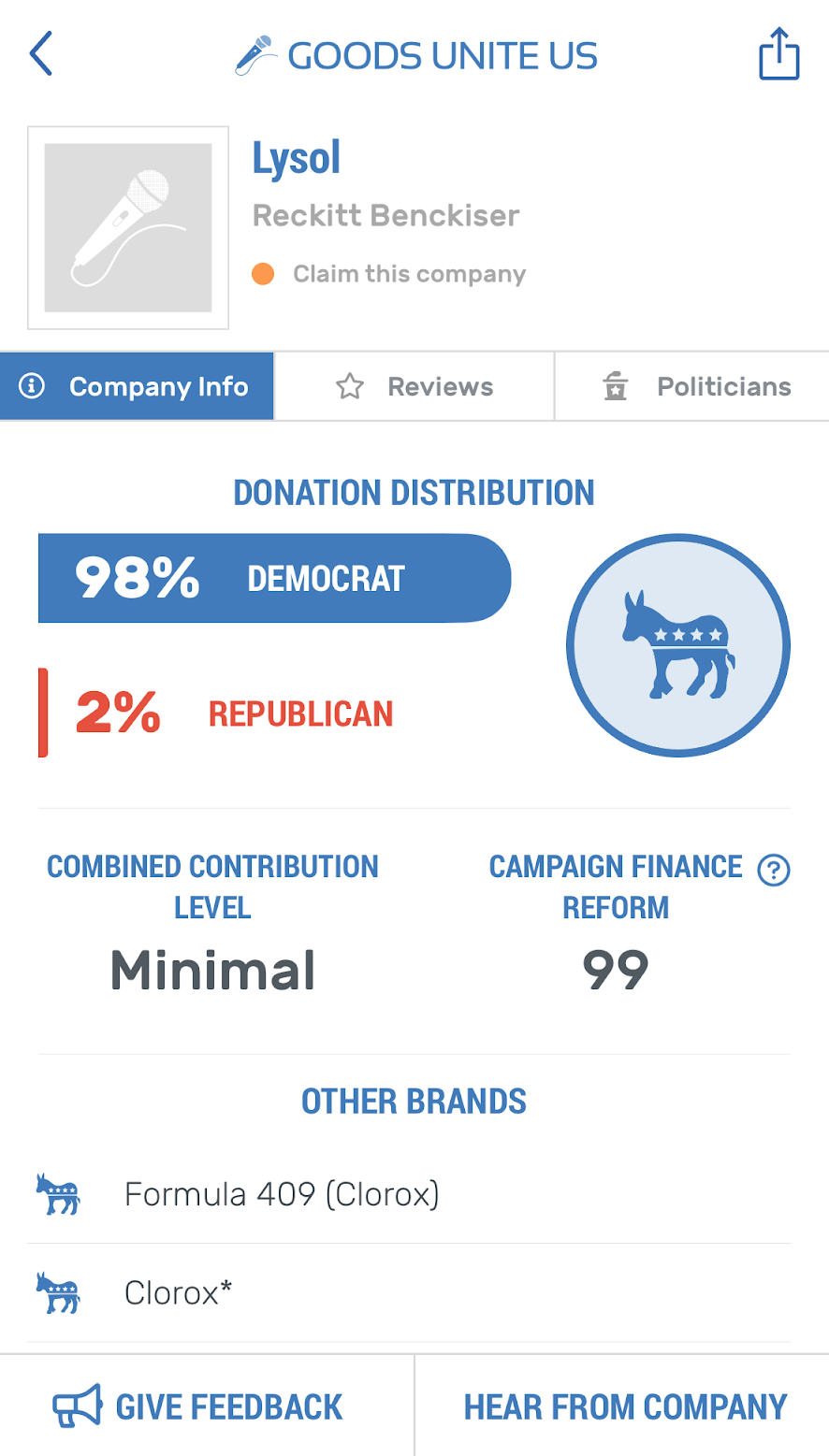Open the Politicians tab

[692, 386]
